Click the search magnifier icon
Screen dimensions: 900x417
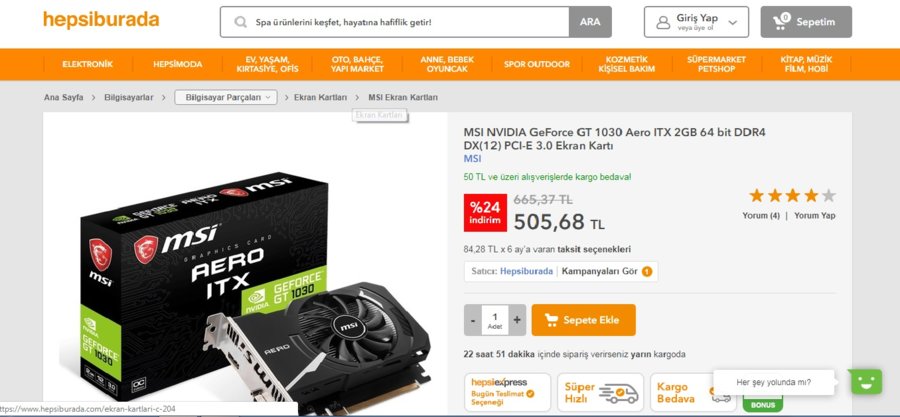pyautogui.click(x=241, y=22)
